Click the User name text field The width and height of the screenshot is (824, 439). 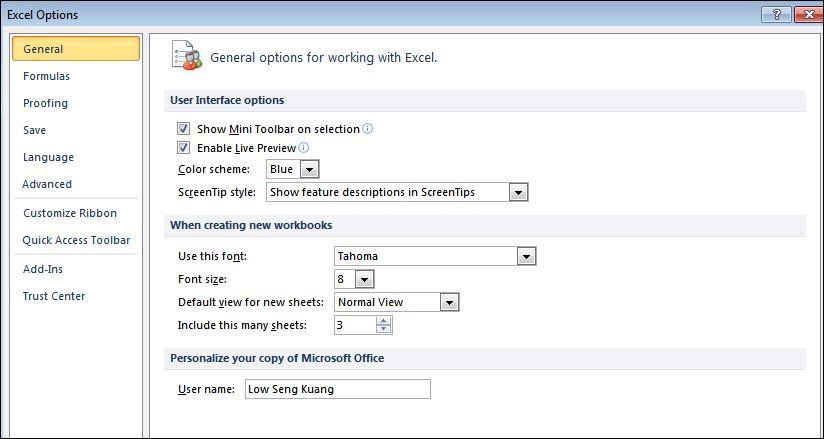click(x=338, y=389)
